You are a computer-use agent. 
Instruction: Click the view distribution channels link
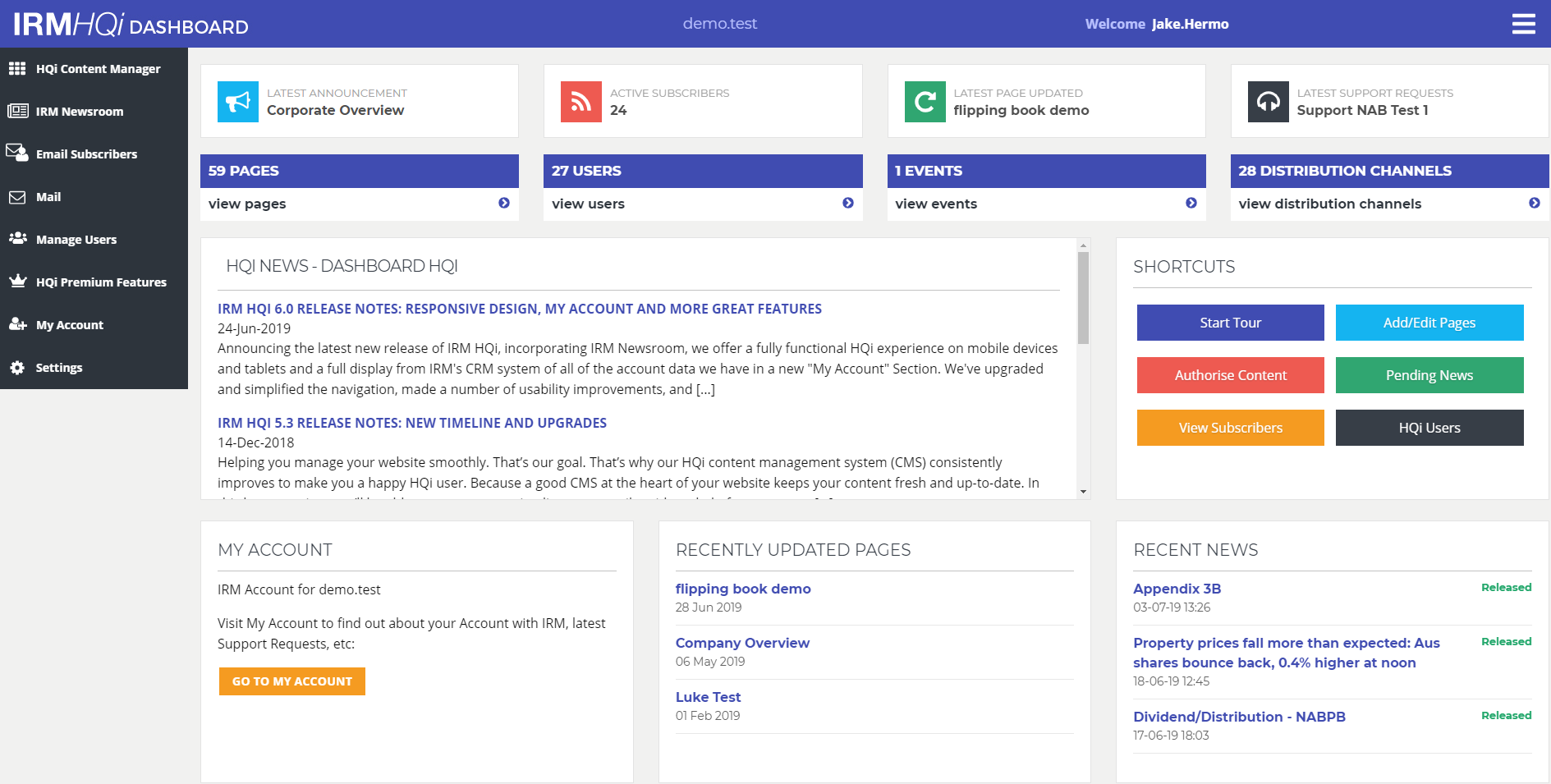click(1329, 204)
